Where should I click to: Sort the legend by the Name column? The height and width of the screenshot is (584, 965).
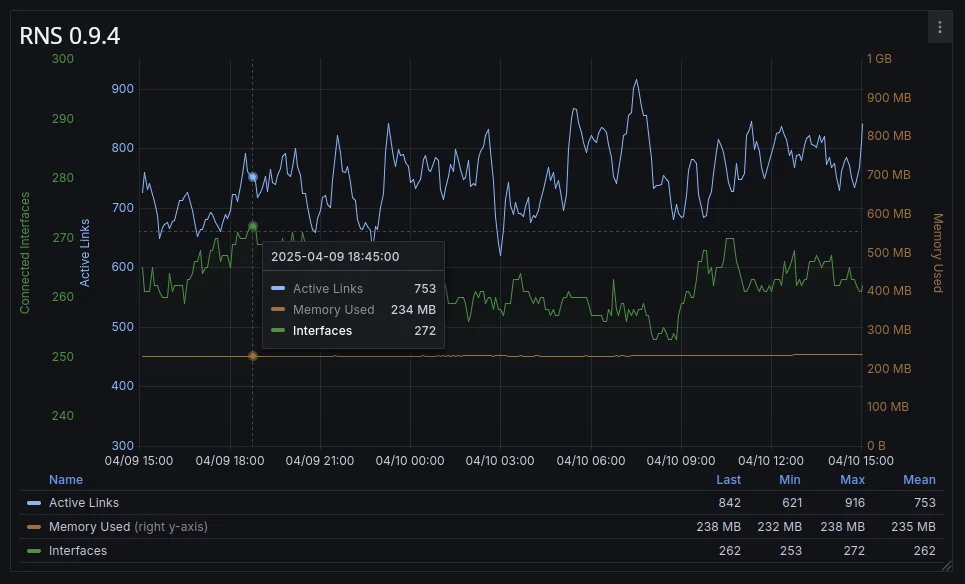66,480
